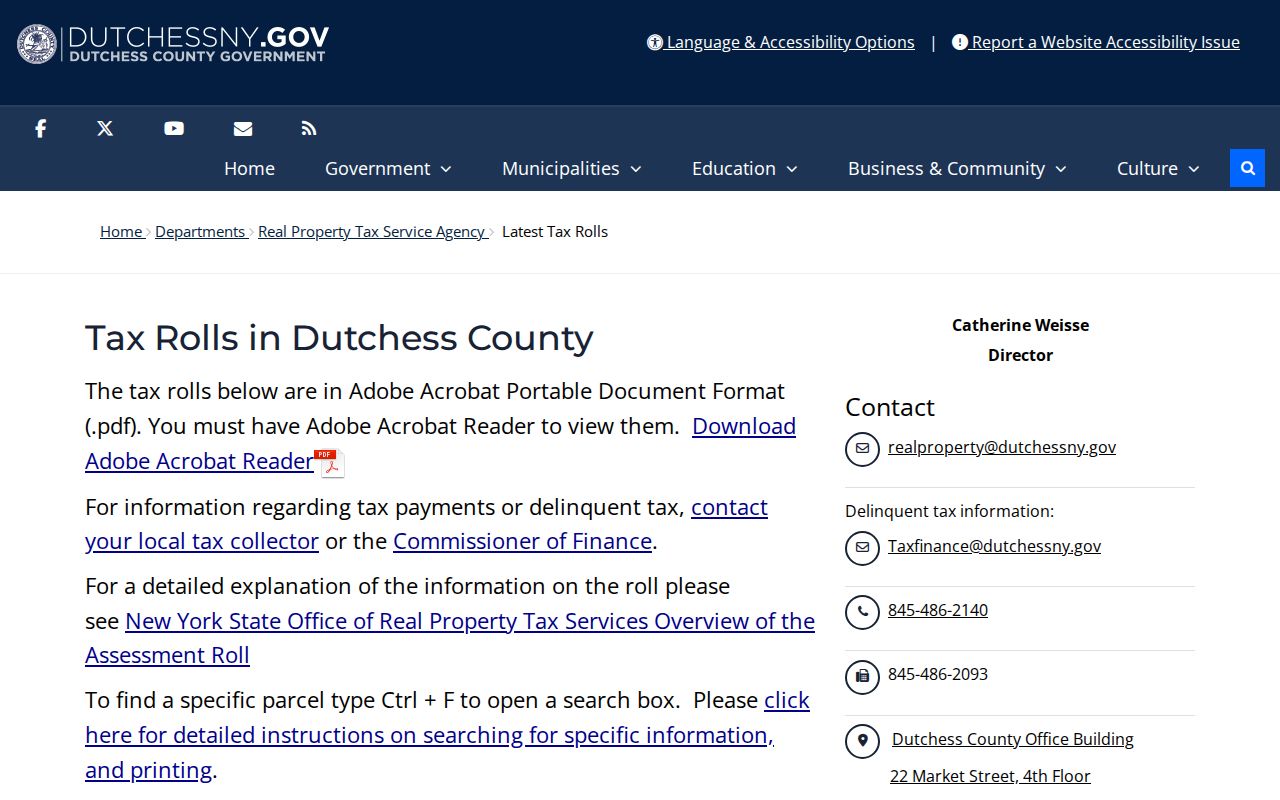Open the X (Twitter) social icon
1280x800 pixels.
point(105,128)
